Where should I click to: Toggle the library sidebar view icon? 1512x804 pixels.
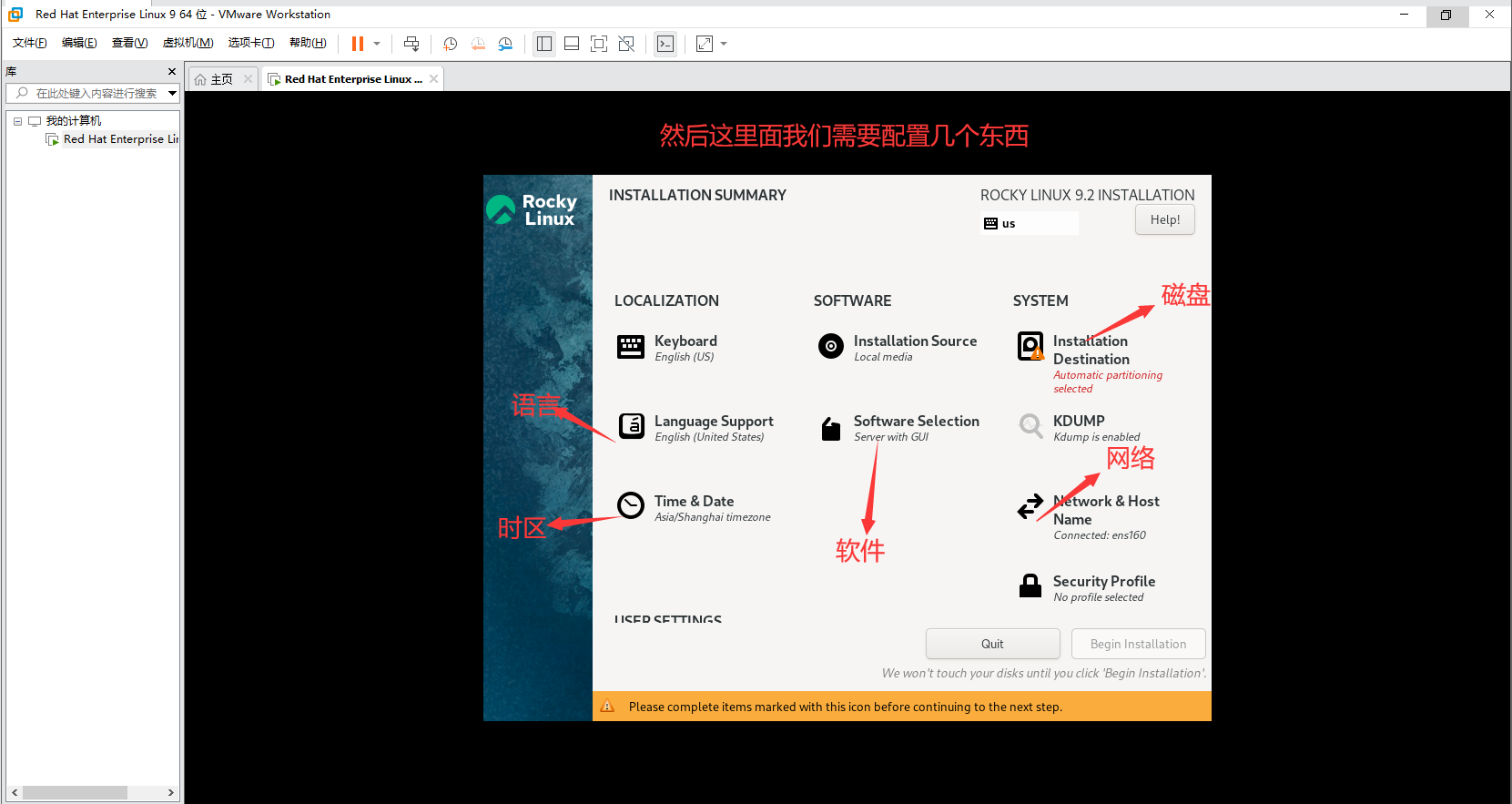coord(544,44)
